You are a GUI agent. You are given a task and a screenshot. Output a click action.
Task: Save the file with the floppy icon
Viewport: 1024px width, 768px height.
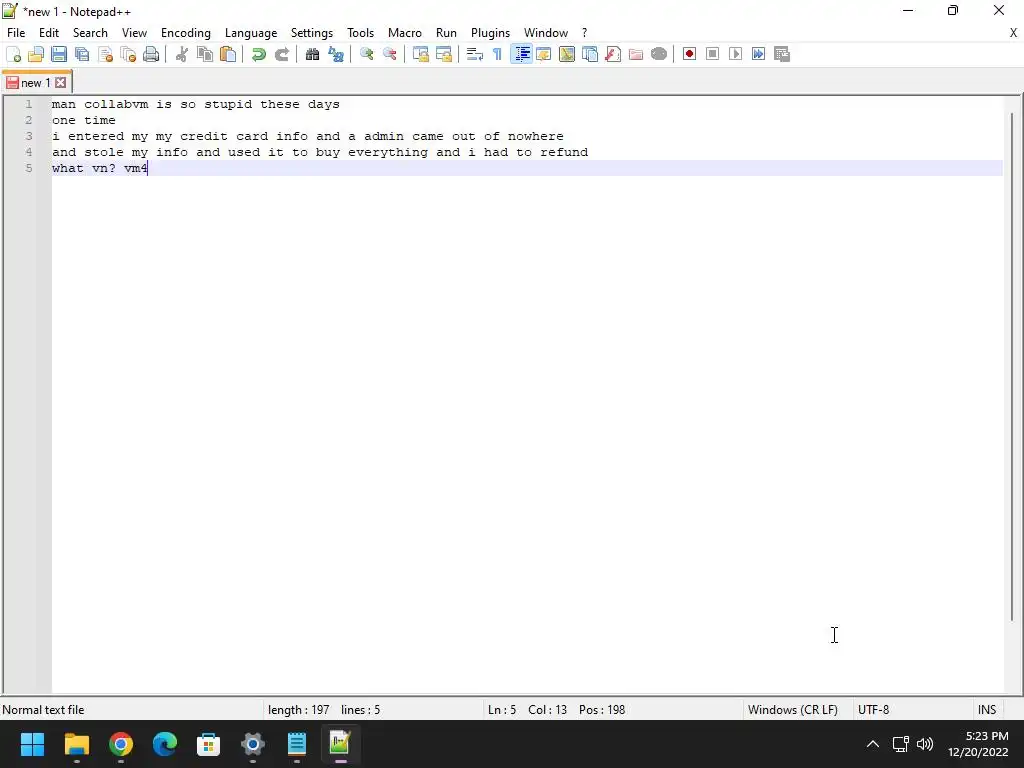pyautogui.click(x=59, y=54)
